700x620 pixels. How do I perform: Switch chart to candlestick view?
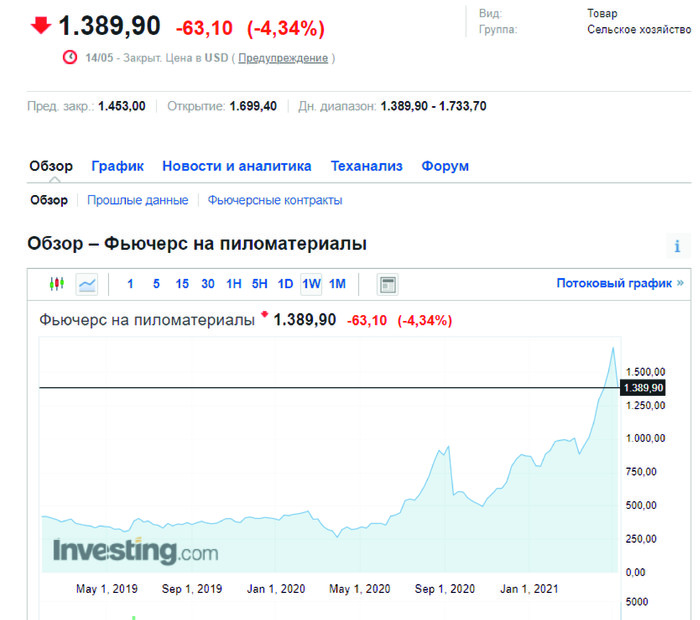57,284
